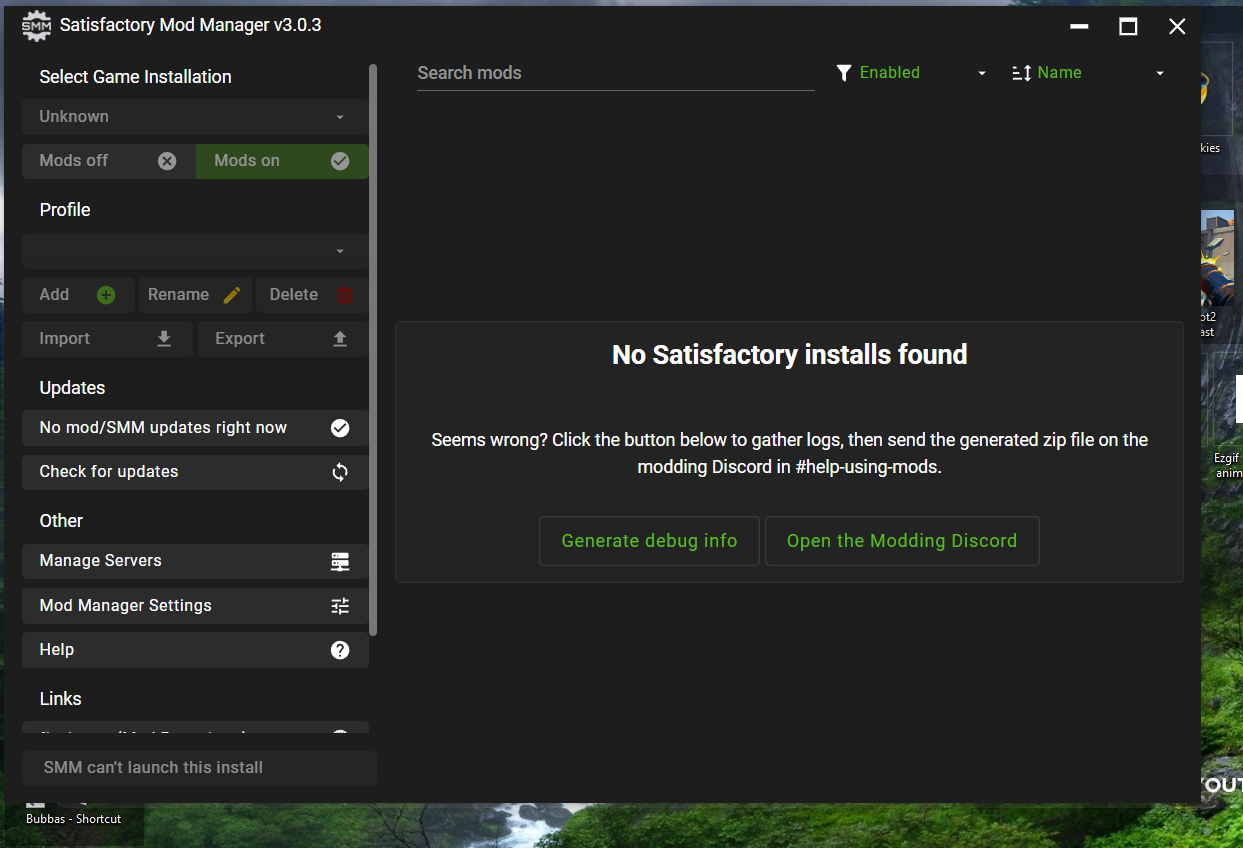Click the download arrow icon on Import
1243x848 pixels.
pos(164,339)
